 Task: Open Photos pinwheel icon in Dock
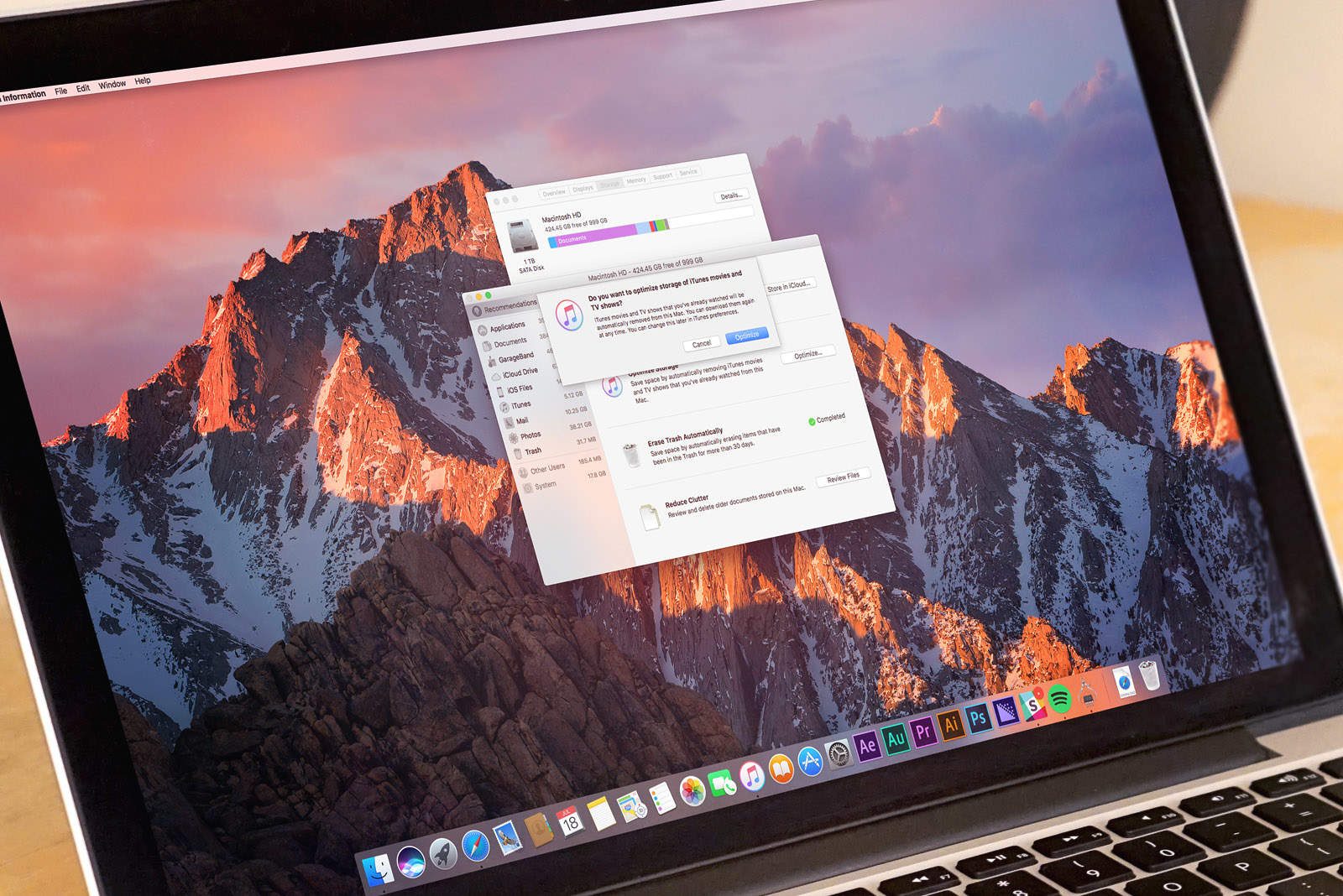(x=692, y=791)
